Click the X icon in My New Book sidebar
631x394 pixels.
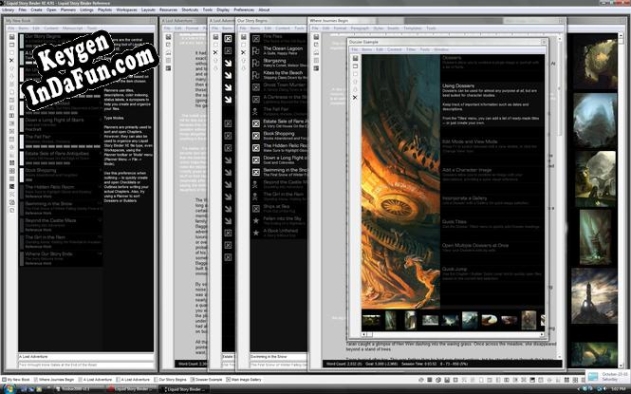point(12,60)
